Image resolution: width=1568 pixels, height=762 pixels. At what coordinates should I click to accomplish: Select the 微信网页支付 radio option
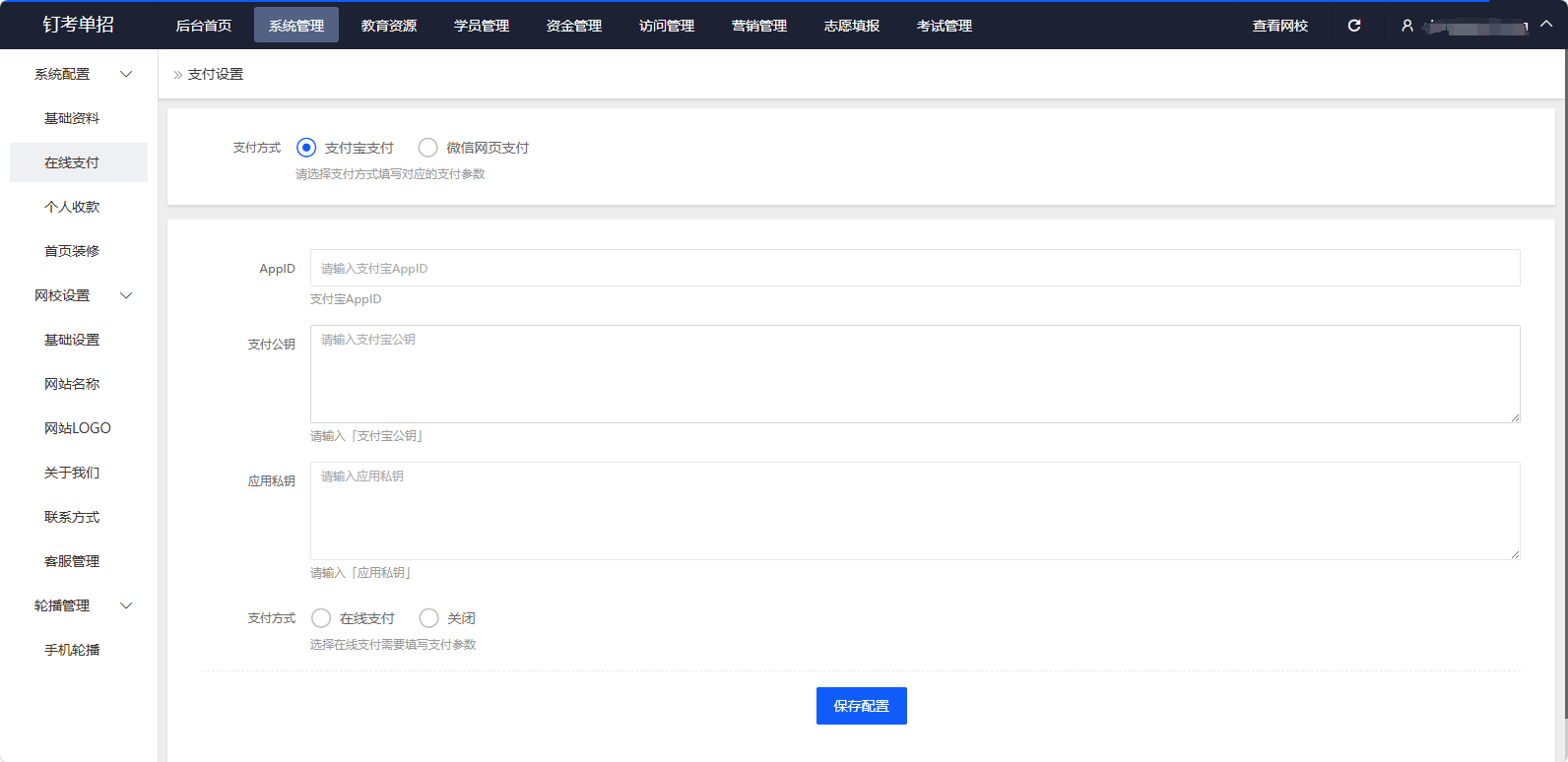pos(427,148)
